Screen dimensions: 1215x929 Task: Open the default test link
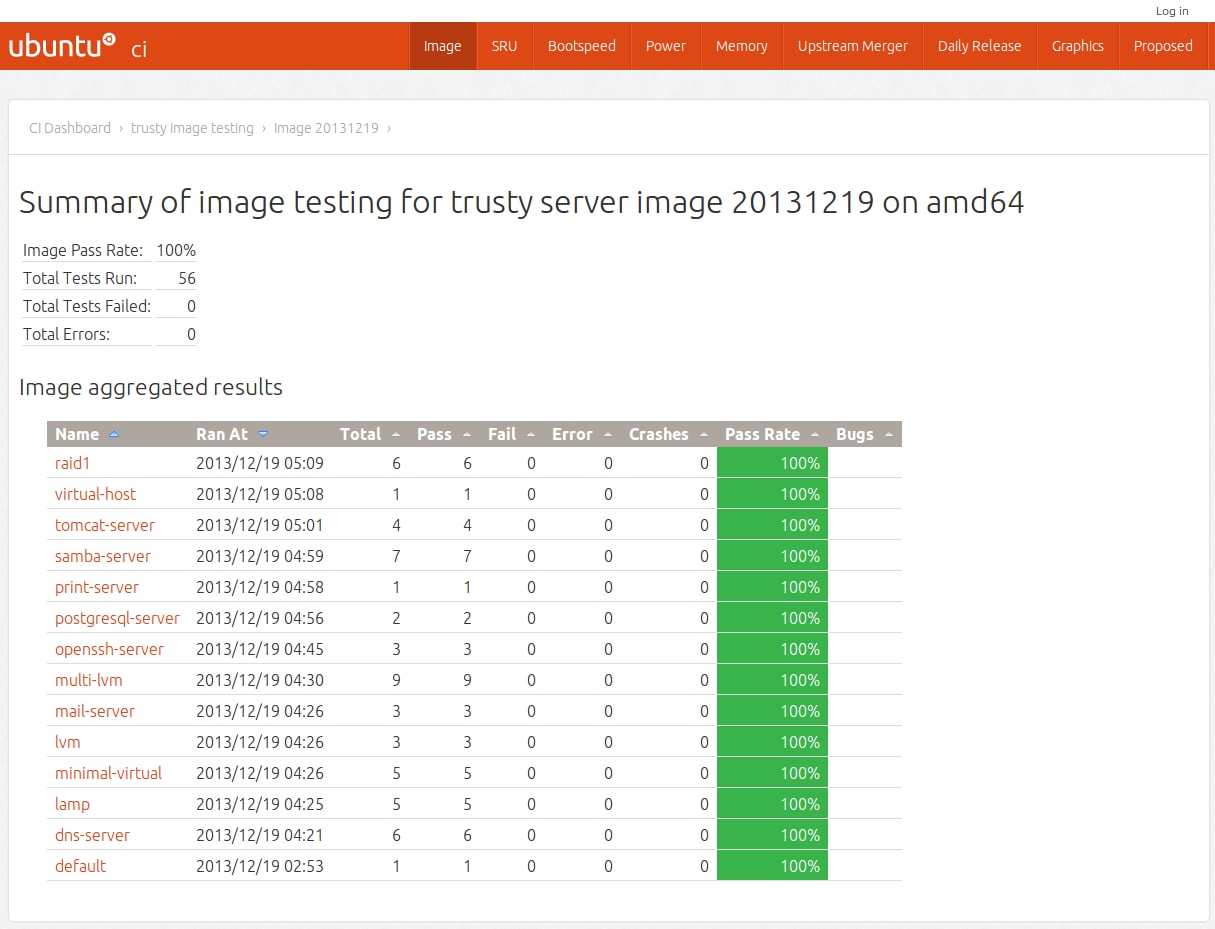coord(80,866)
